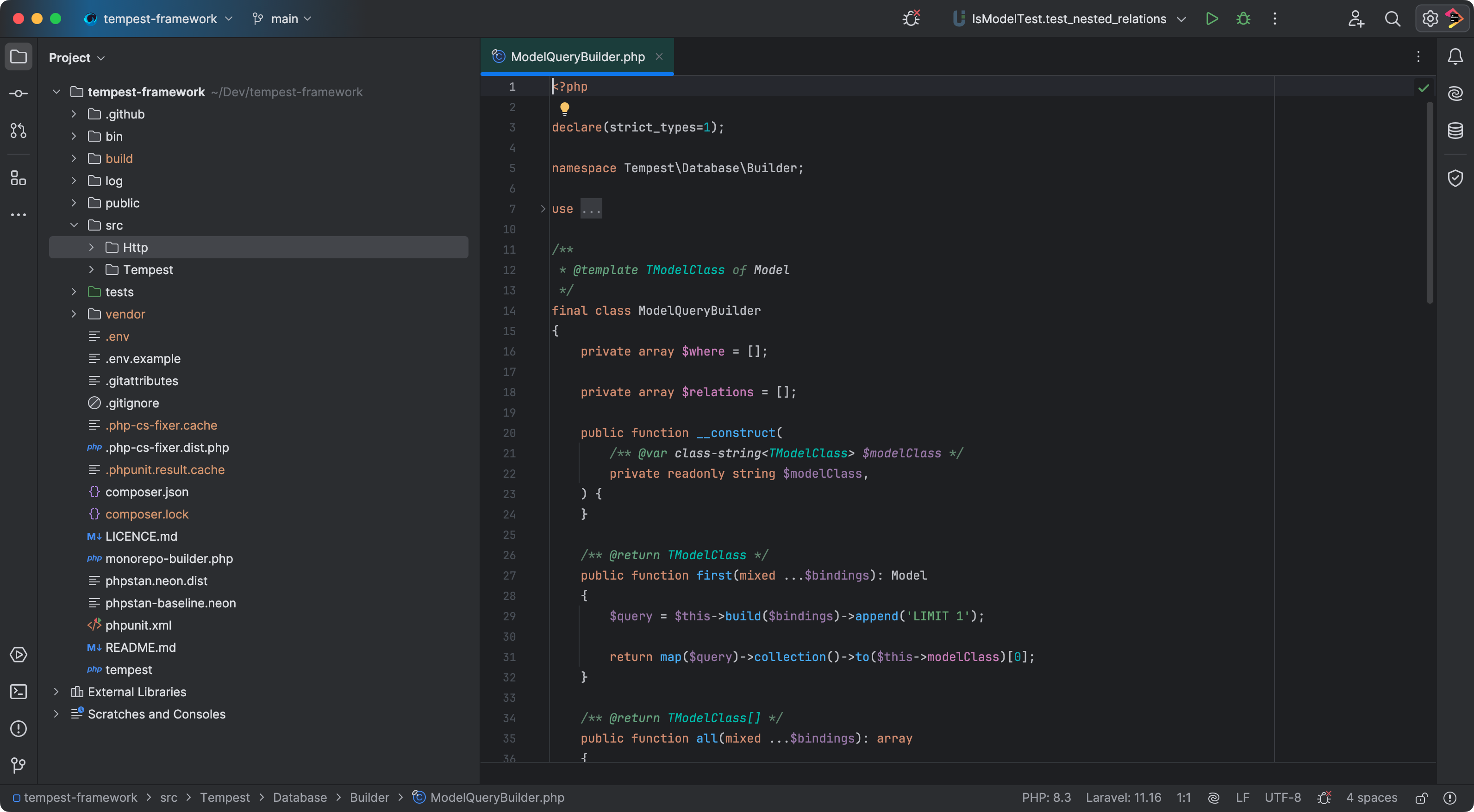Open the Database tool window
The height and width of the screenshot is (812, 1474).
pyautogui.click(x=1455, y=131)
